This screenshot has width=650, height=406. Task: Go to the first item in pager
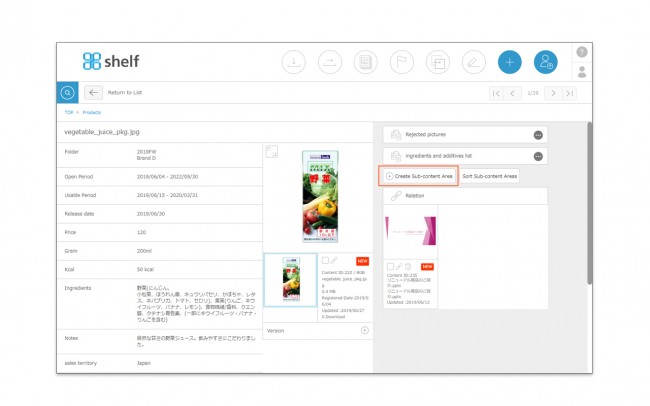[496, 93]
